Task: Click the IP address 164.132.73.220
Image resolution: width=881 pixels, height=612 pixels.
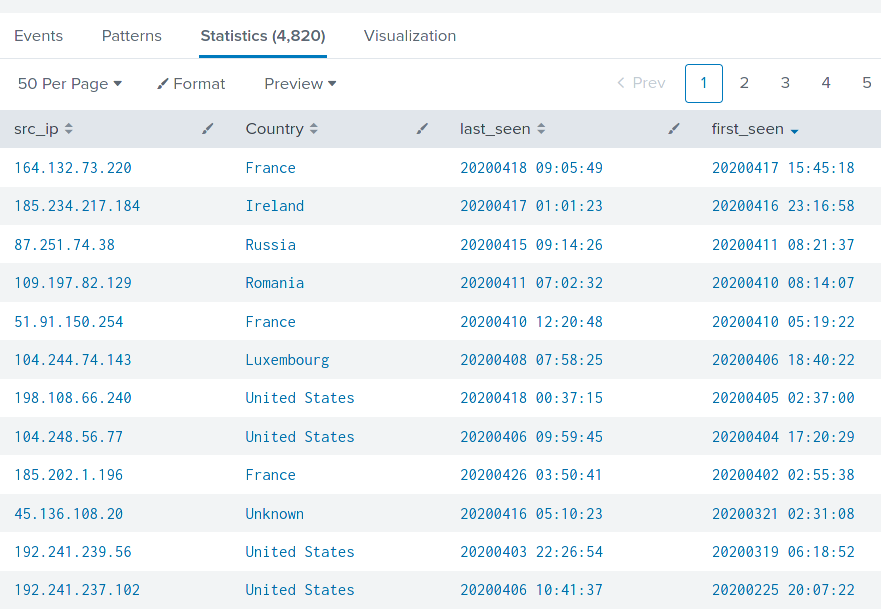Action: click(x=73, y=168)
